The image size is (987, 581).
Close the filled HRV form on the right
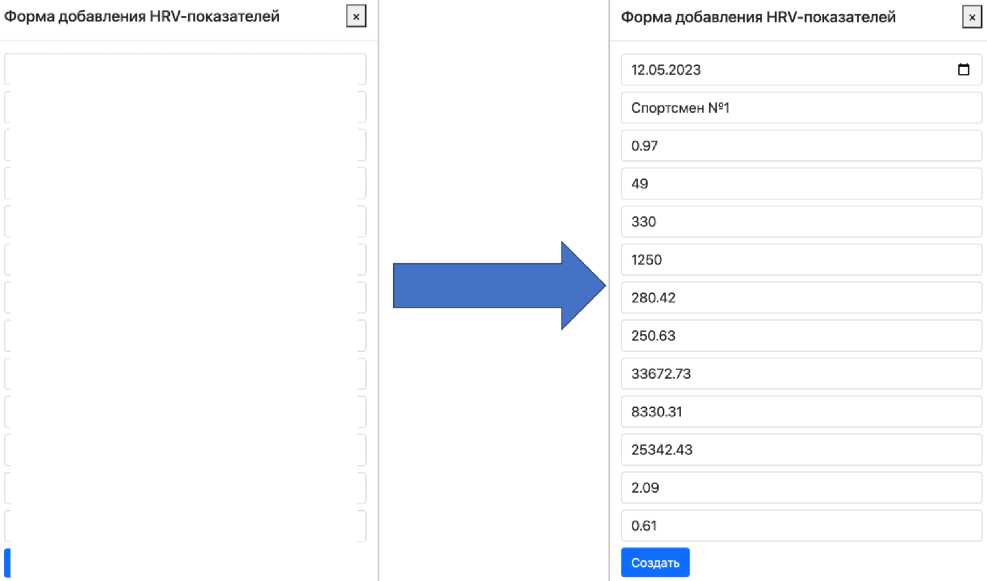(x=970, y=17)
